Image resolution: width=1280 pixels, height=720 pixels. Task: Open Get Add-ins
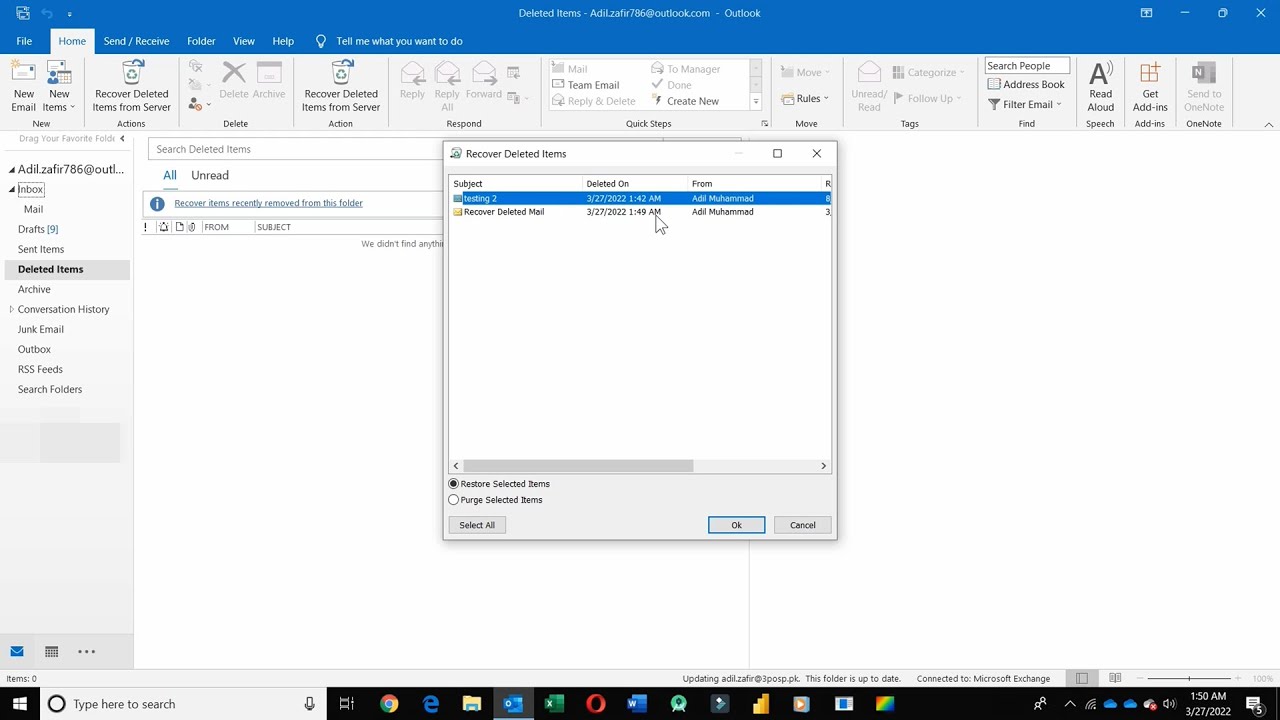tap(1150, 87)
